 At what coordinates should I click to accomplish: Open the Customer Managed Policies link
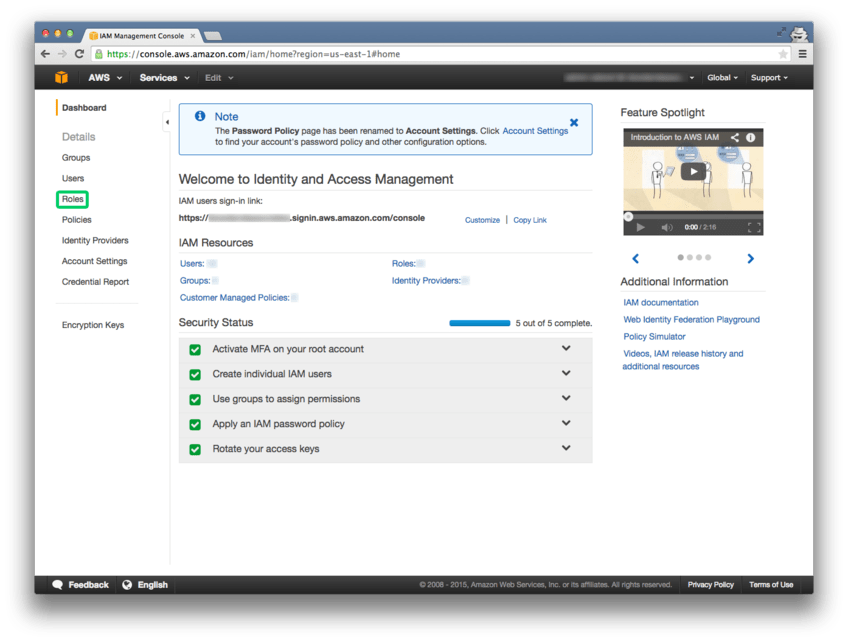click(x=235, y=298)
